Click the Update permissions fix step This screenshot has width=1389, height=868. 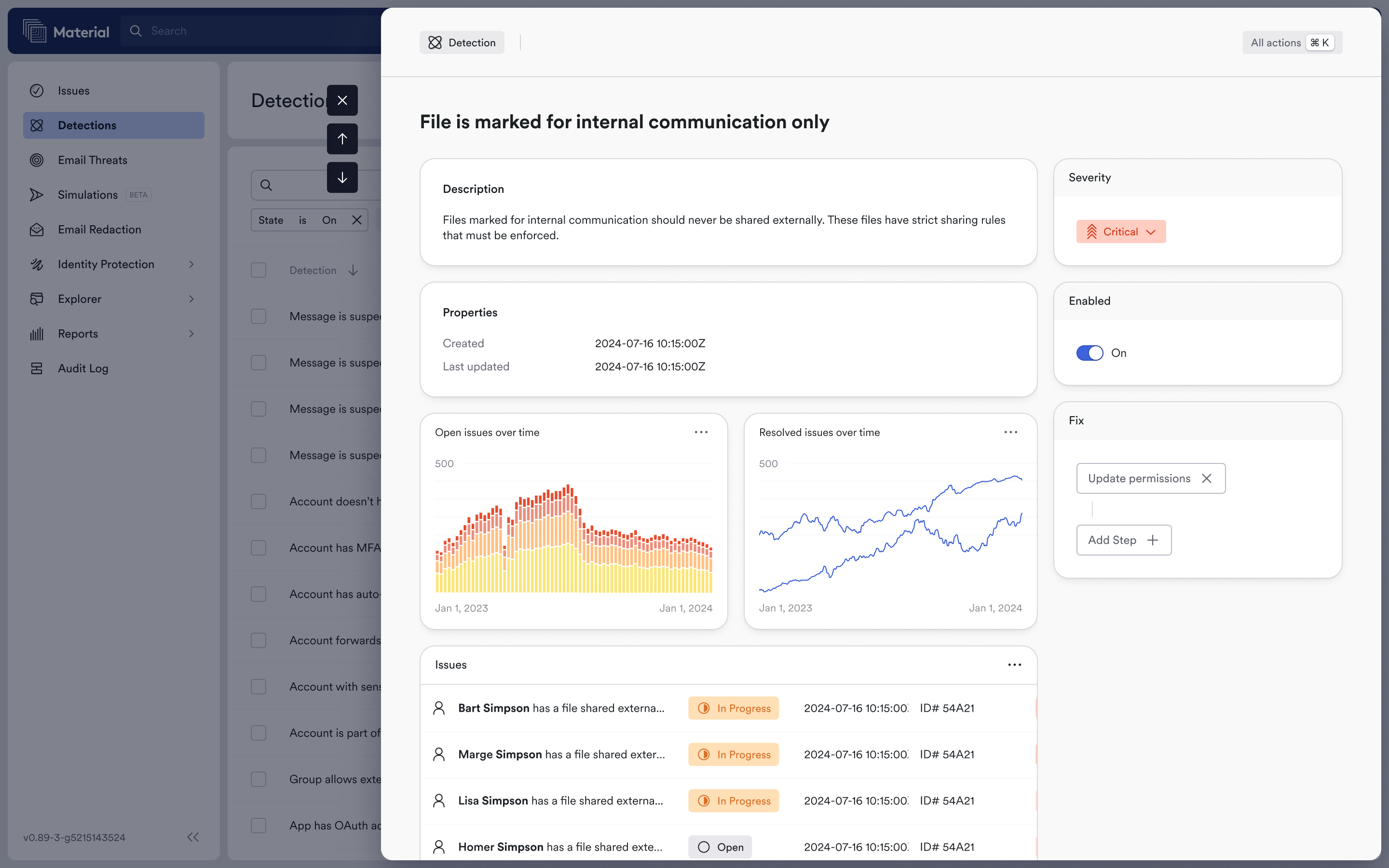pos(1150,478)
